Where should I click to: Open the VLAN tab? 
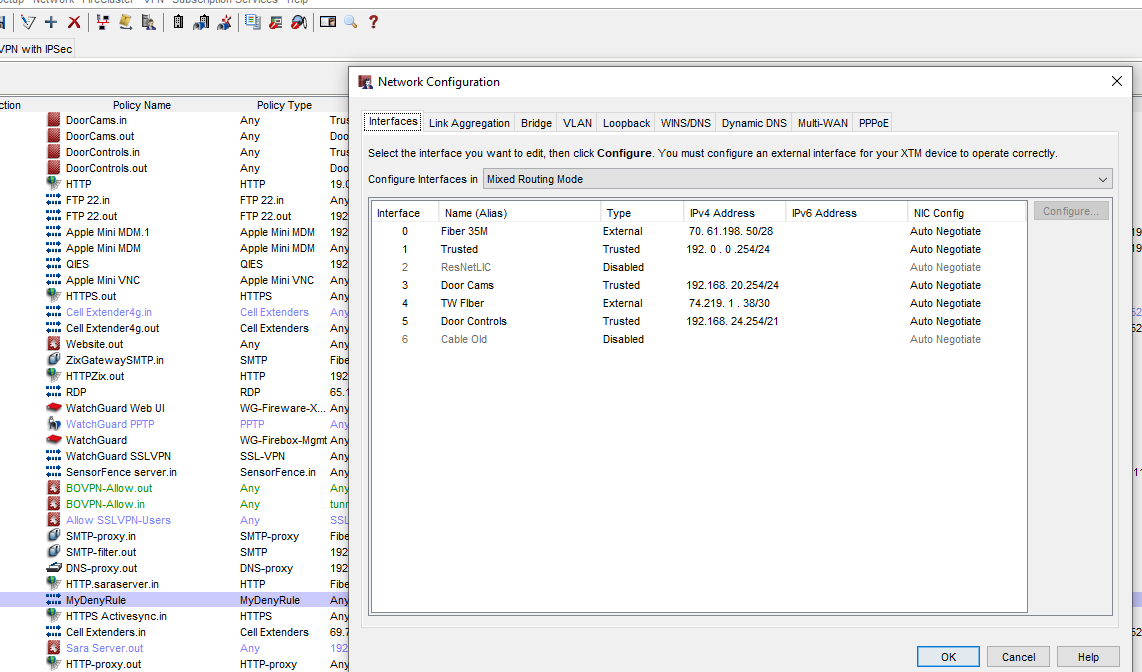pyautogui.click(x=577, y=123)
